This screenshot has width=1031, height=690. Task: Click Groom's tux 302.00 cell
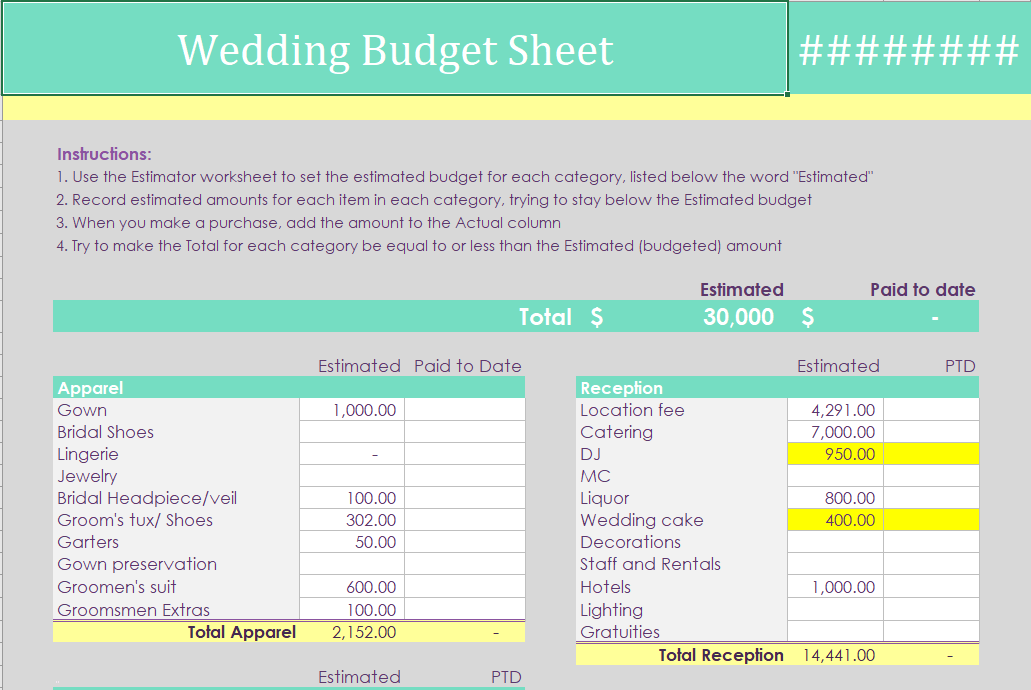[352, 520]
